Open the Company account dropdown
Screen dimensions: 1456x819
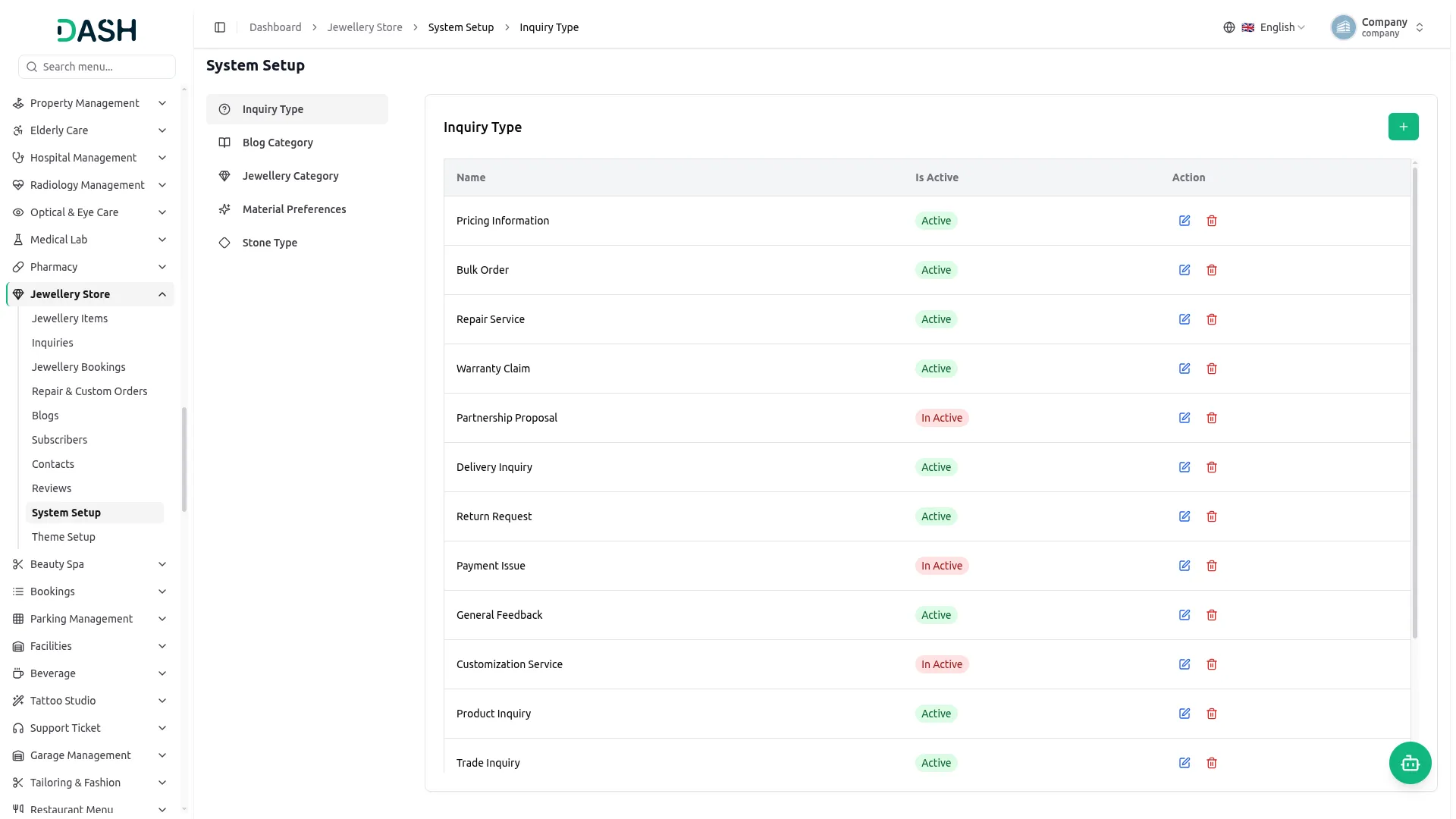tap(1378, 27)
